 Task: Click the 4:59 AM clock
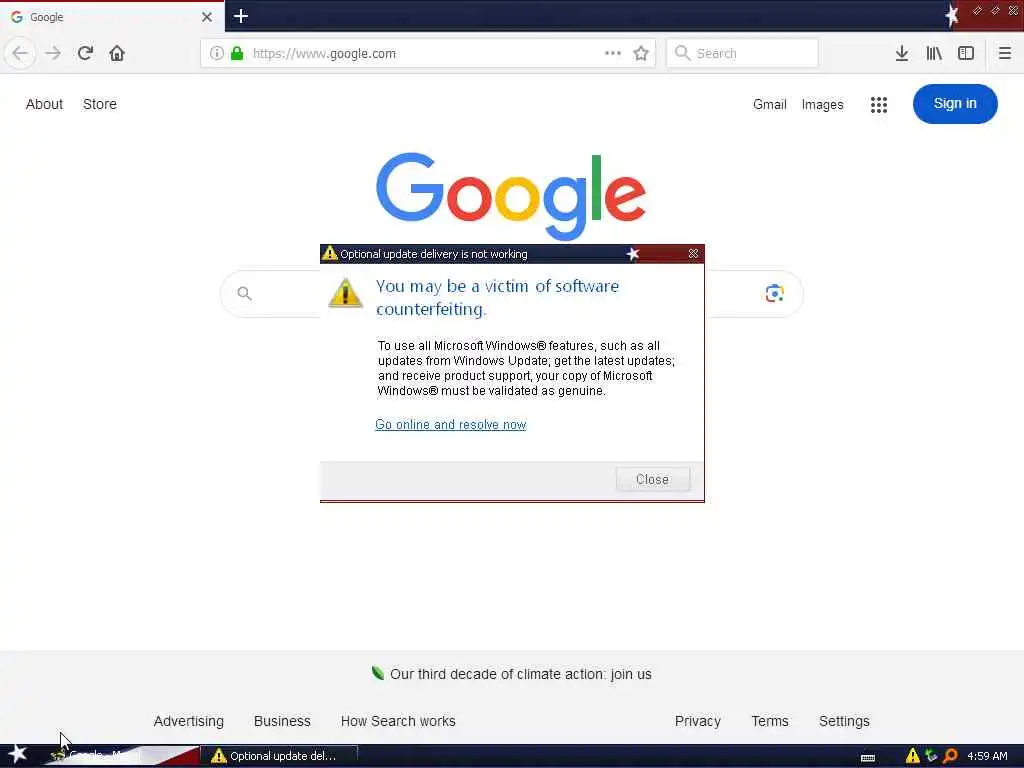pos(987,756)
